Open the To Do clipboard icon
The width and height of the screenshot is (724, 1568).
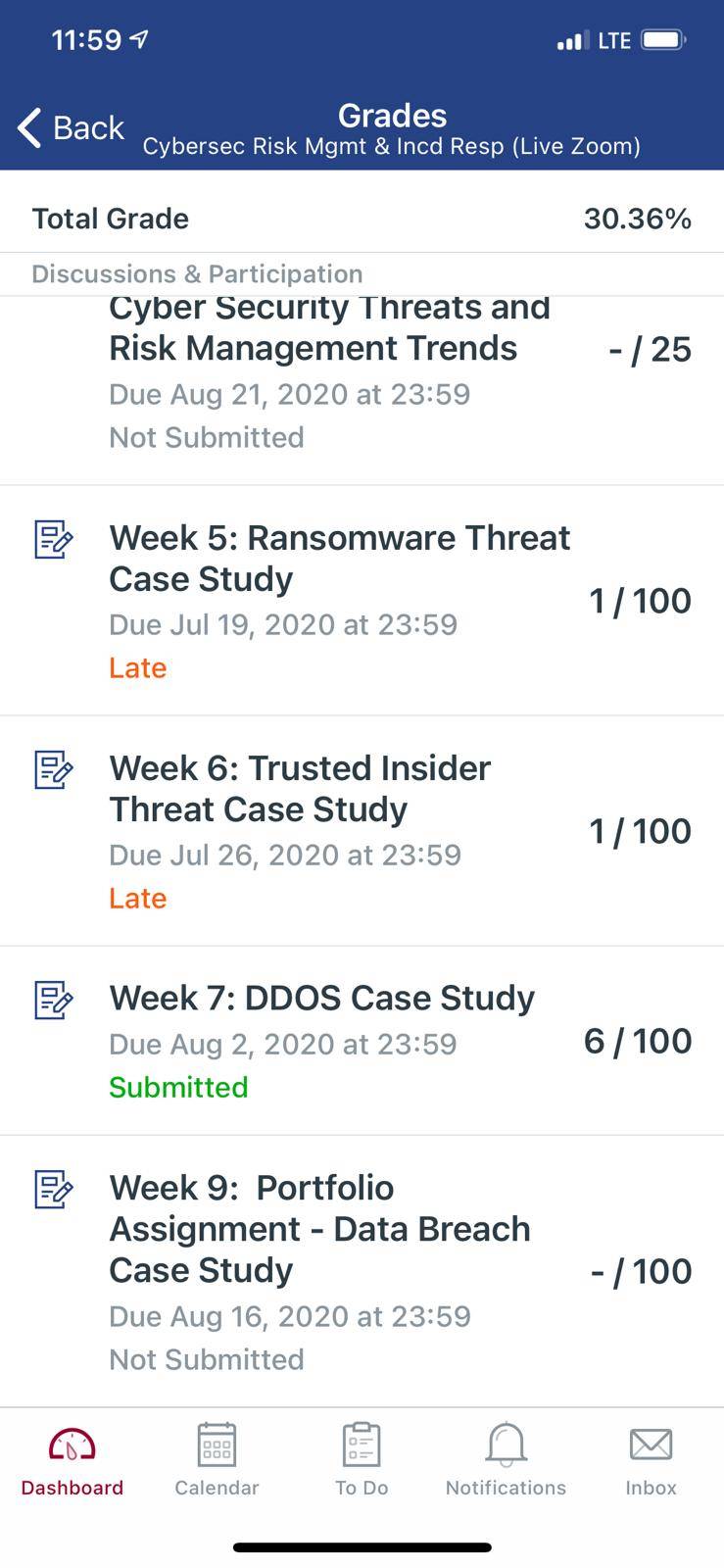tap(362, 1445)
